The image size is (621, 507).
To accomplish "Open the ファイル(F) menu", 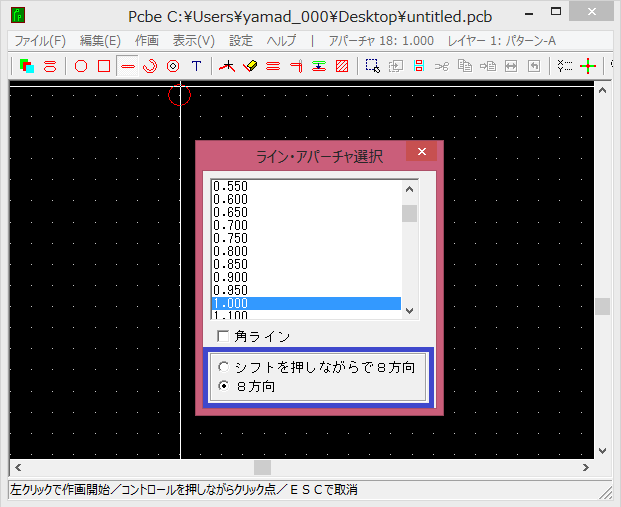I will (40, 41).
